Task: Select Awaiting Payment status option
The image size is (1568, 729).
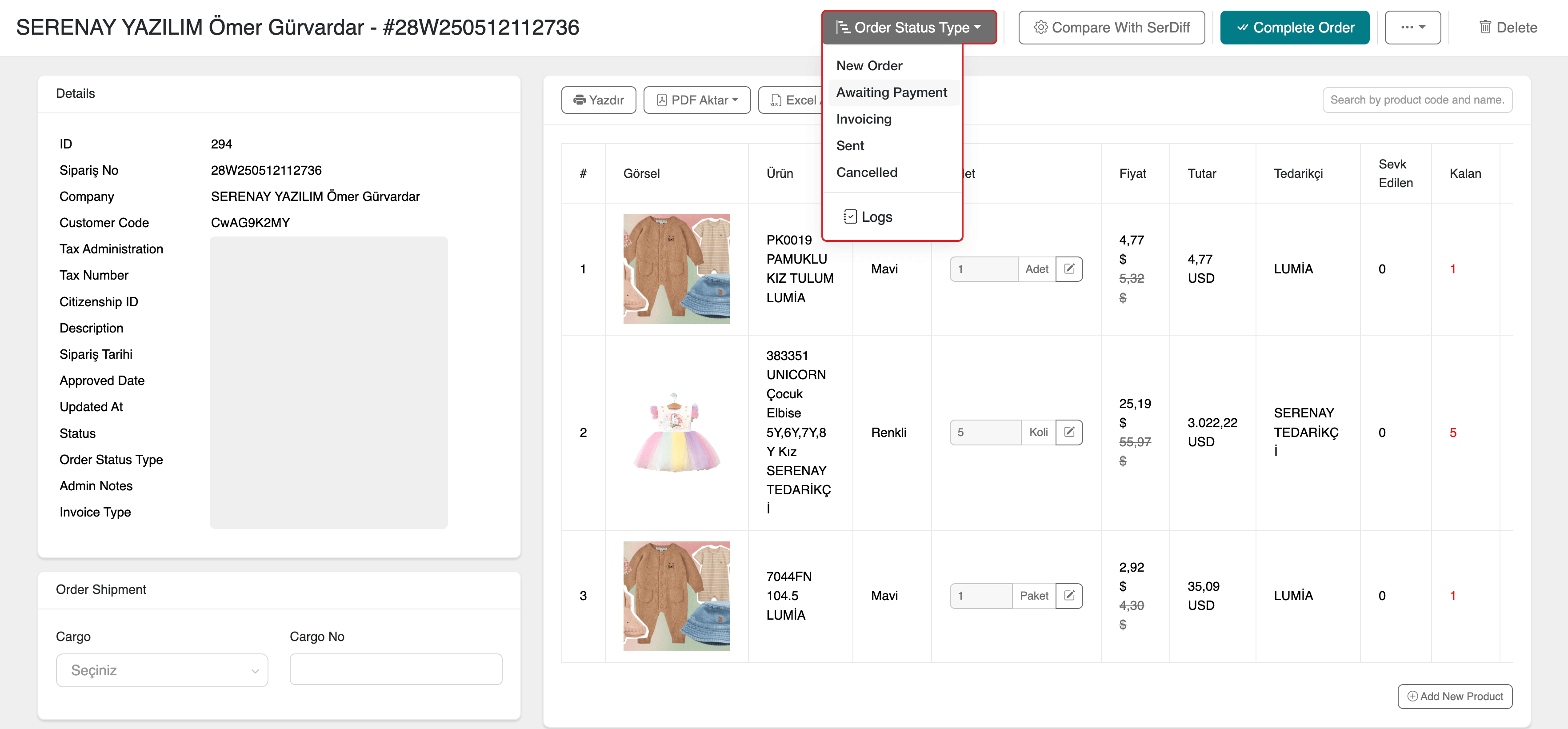Action: click(891, 92)
